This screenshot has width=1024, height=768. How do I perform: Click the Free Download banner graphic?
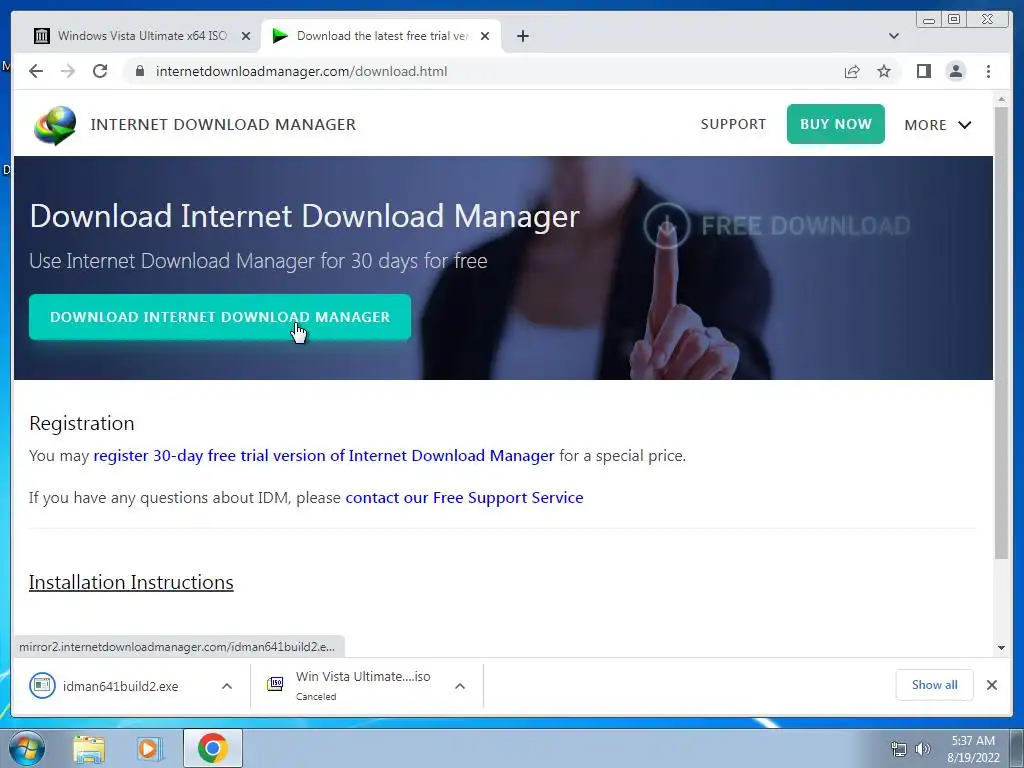click(x=776, y=225)
